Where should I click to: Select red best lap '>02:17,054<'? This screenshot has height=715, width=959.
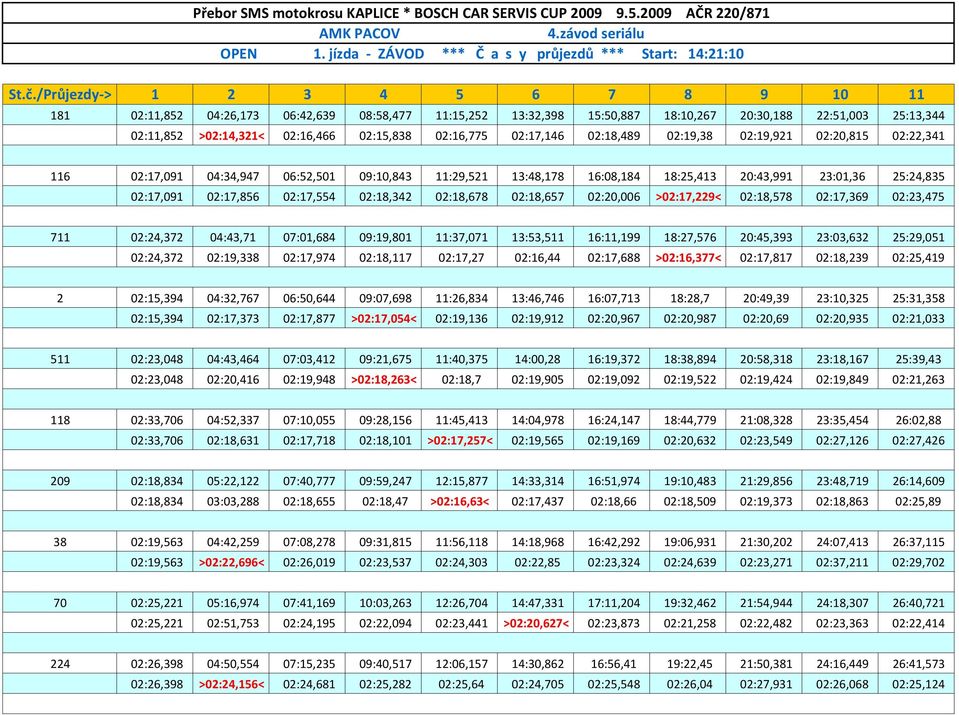point(383,319)
